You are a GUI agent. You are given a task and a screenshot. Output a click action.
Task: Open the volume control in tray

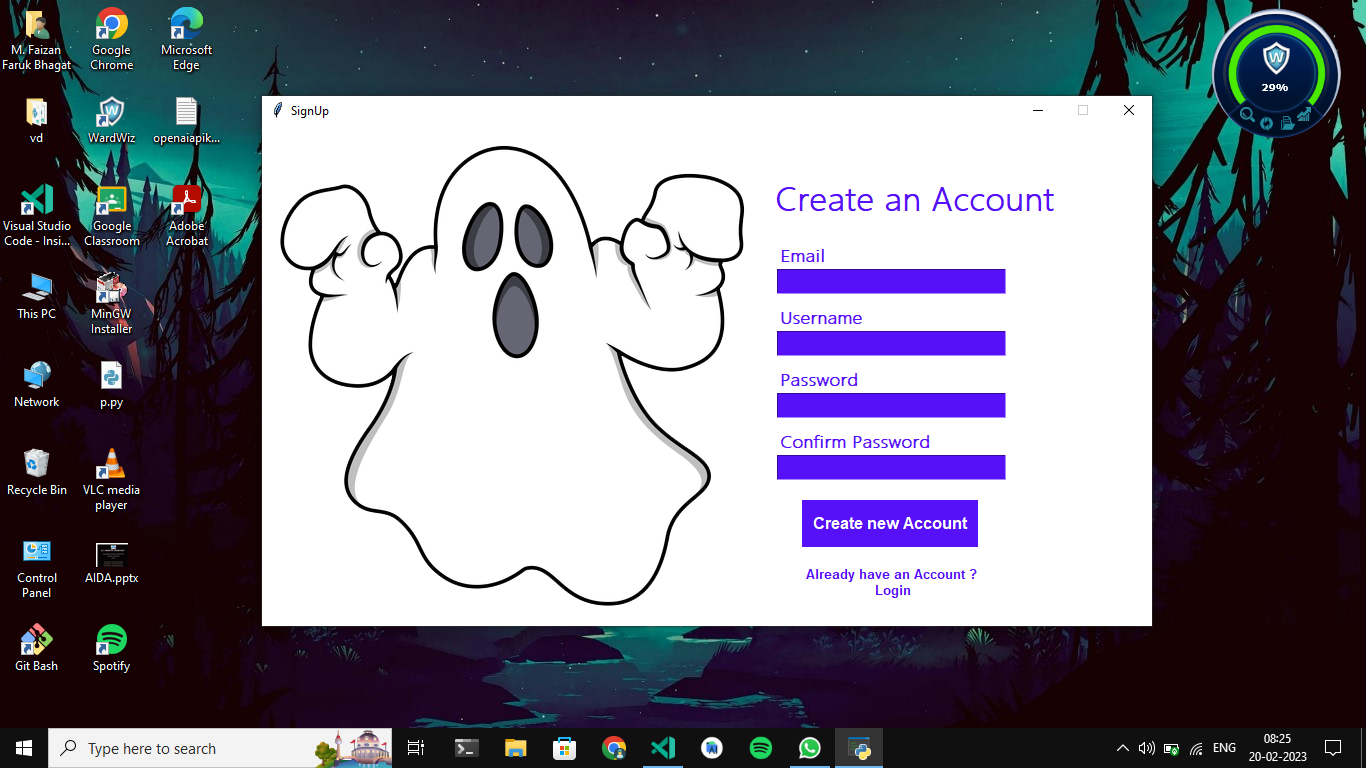(1147, 748)
